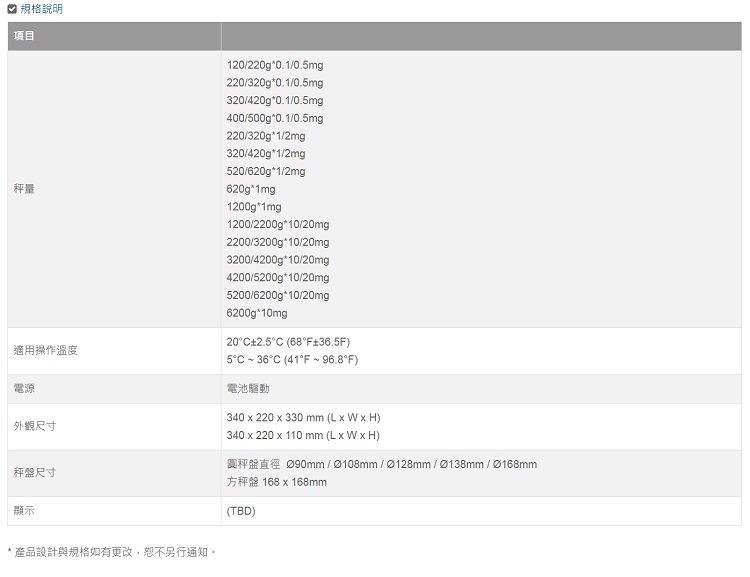
Task: Click the 電池驅動 power value
Action: (x=248, y=388)
